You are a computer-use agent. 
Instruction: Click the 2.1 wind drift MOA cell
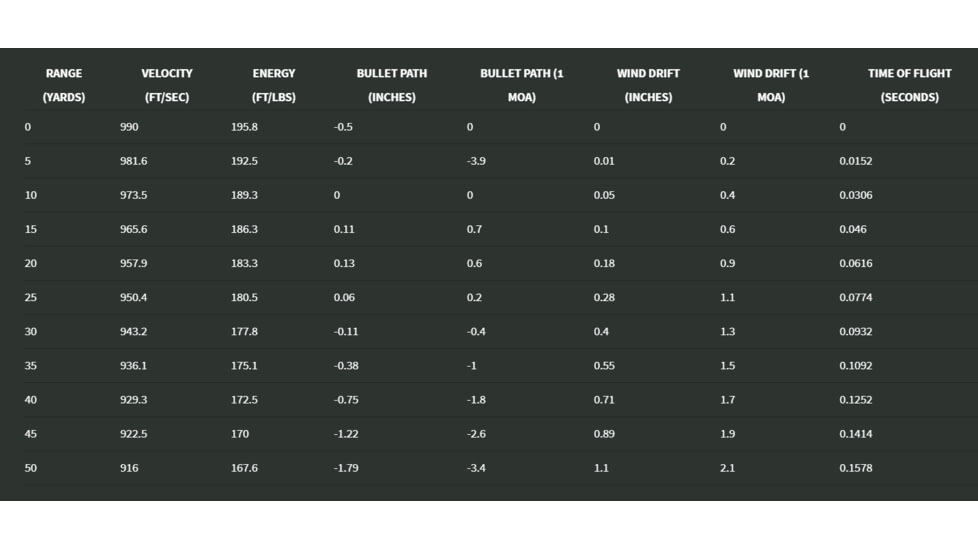727,468
